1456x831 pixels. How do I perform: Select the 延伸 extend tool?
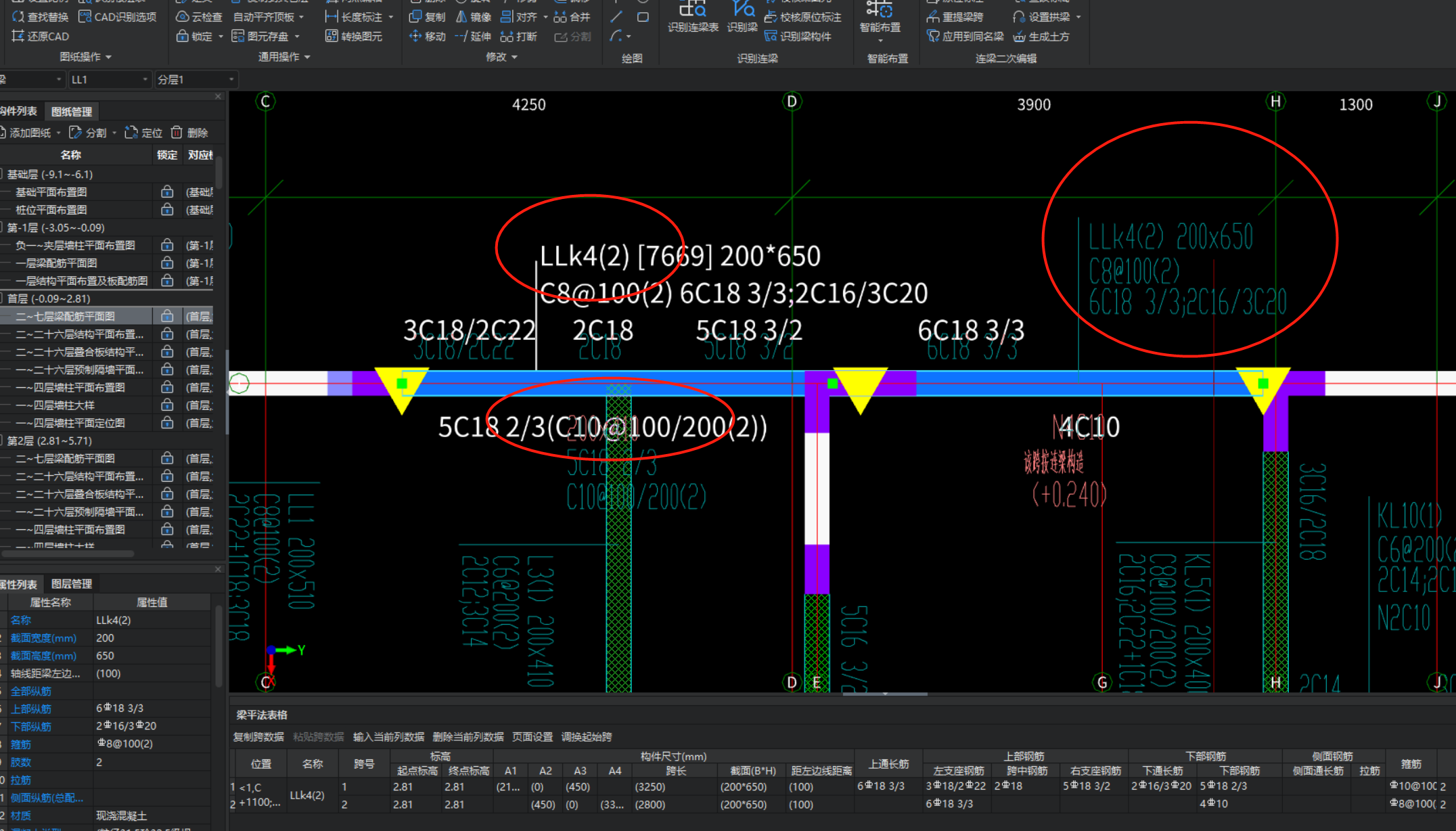[x=474, y=37]
